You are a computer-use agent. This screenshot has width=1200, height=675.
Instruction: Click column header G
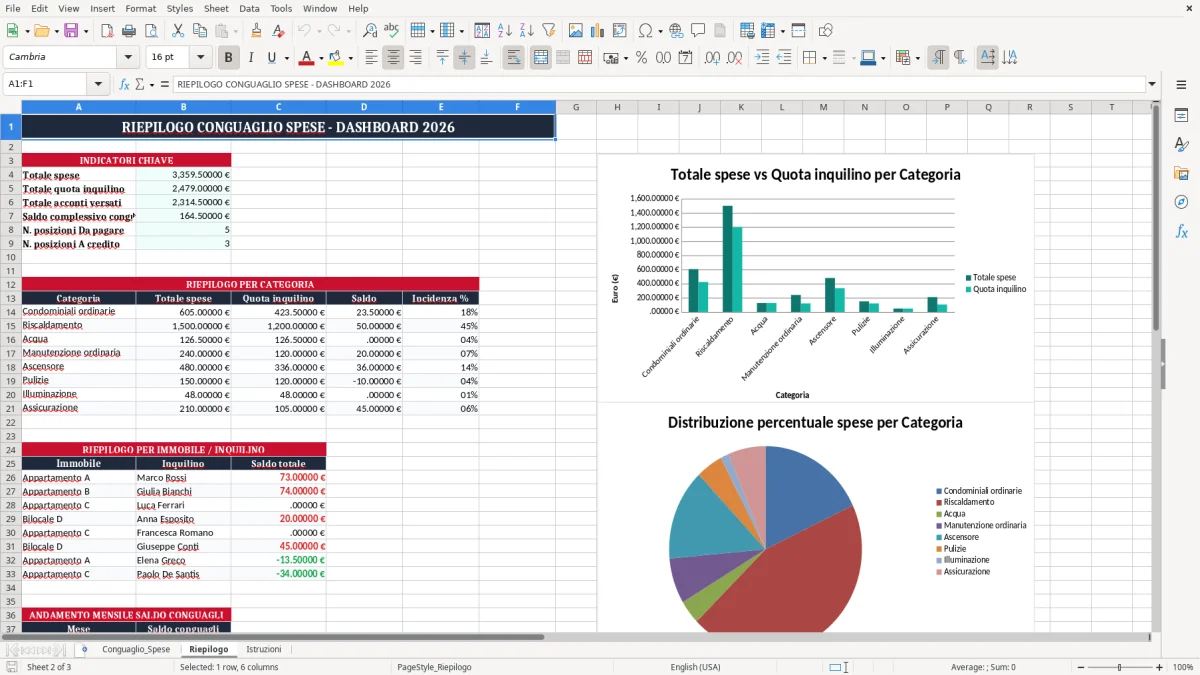click(576, 107)
